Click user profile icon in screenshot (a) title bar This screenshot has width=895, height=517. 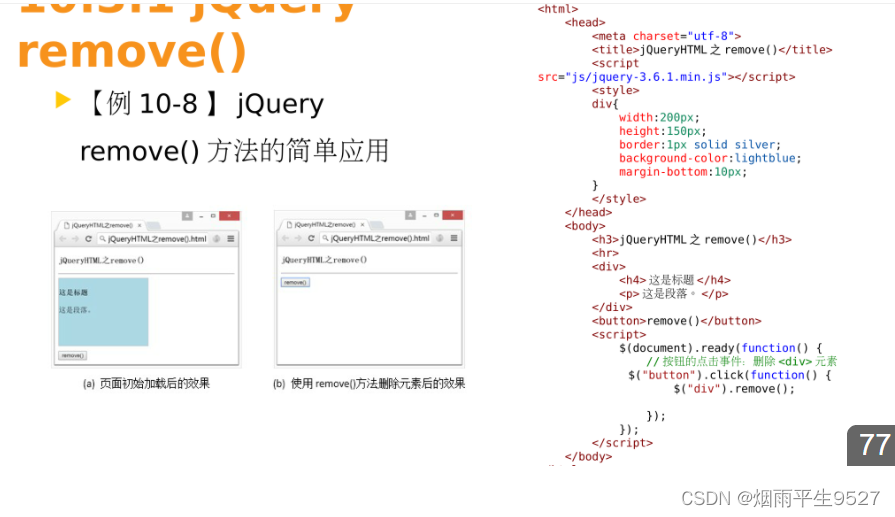[187, 216]
